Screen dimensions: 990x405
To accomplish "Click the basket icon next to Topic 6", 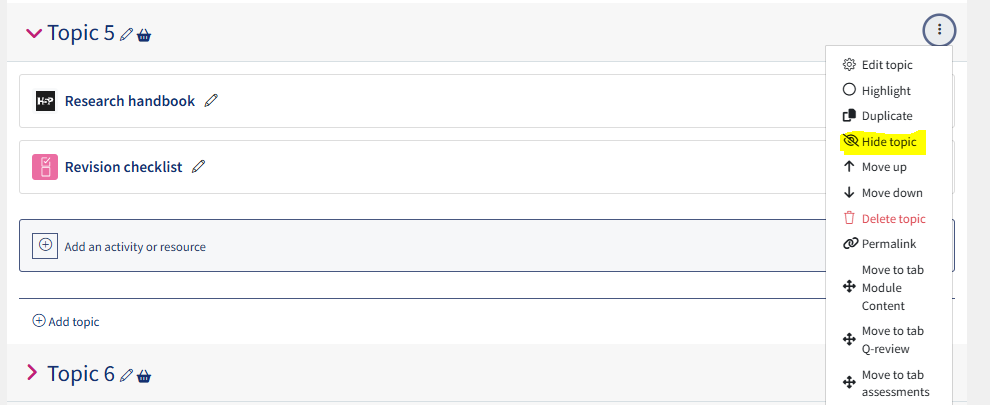I will tap(144, 376).
